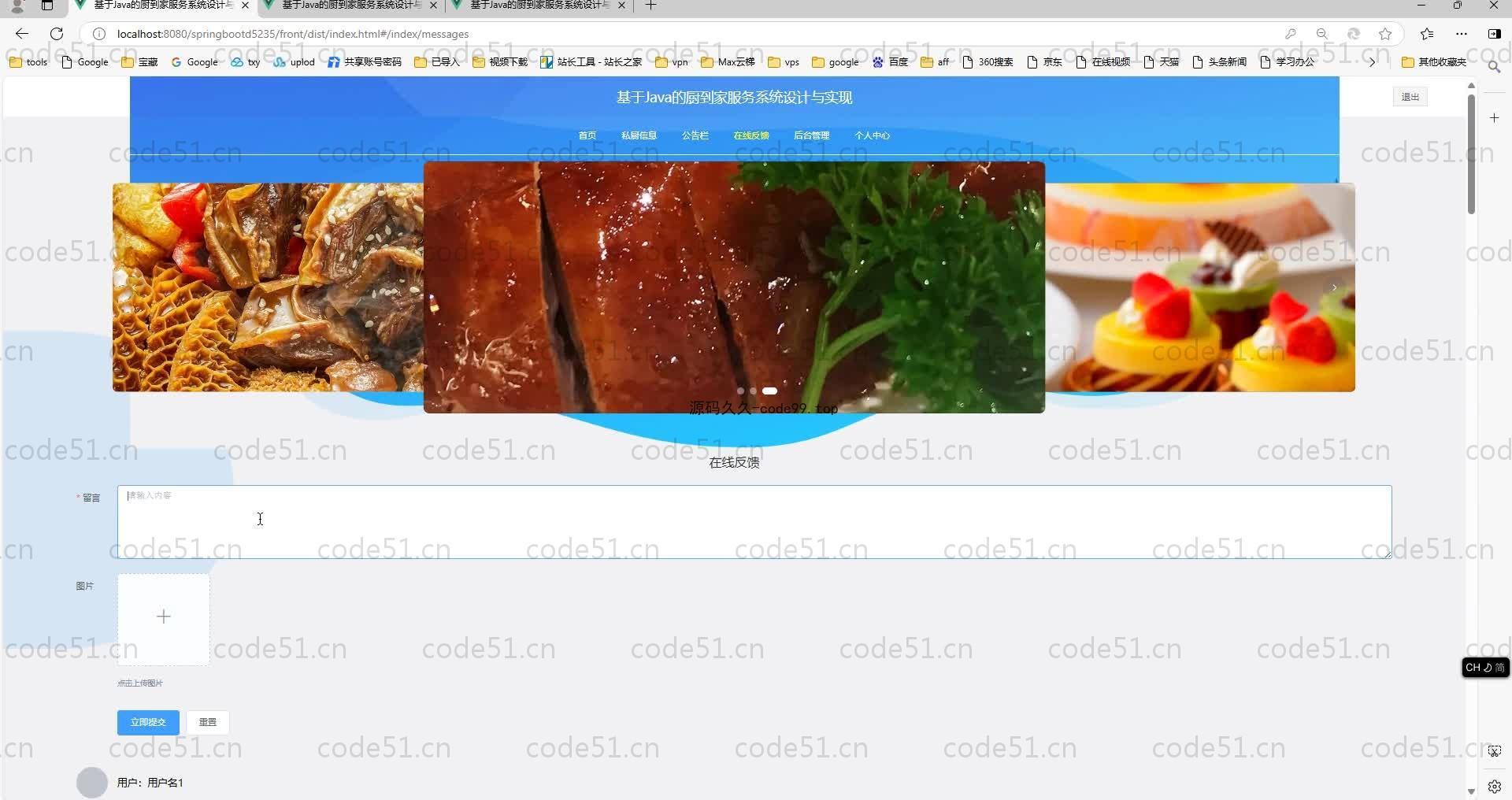Navigate to 首页 menu item
Image resolution: width=1512 pixels, height=800 pixels.
[x=587, y=135]
